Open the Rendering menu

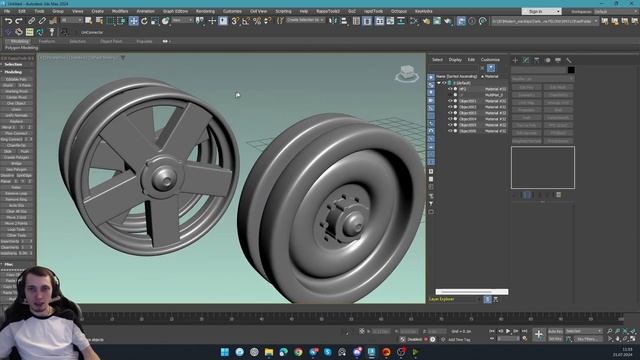(x=205, y=11)
